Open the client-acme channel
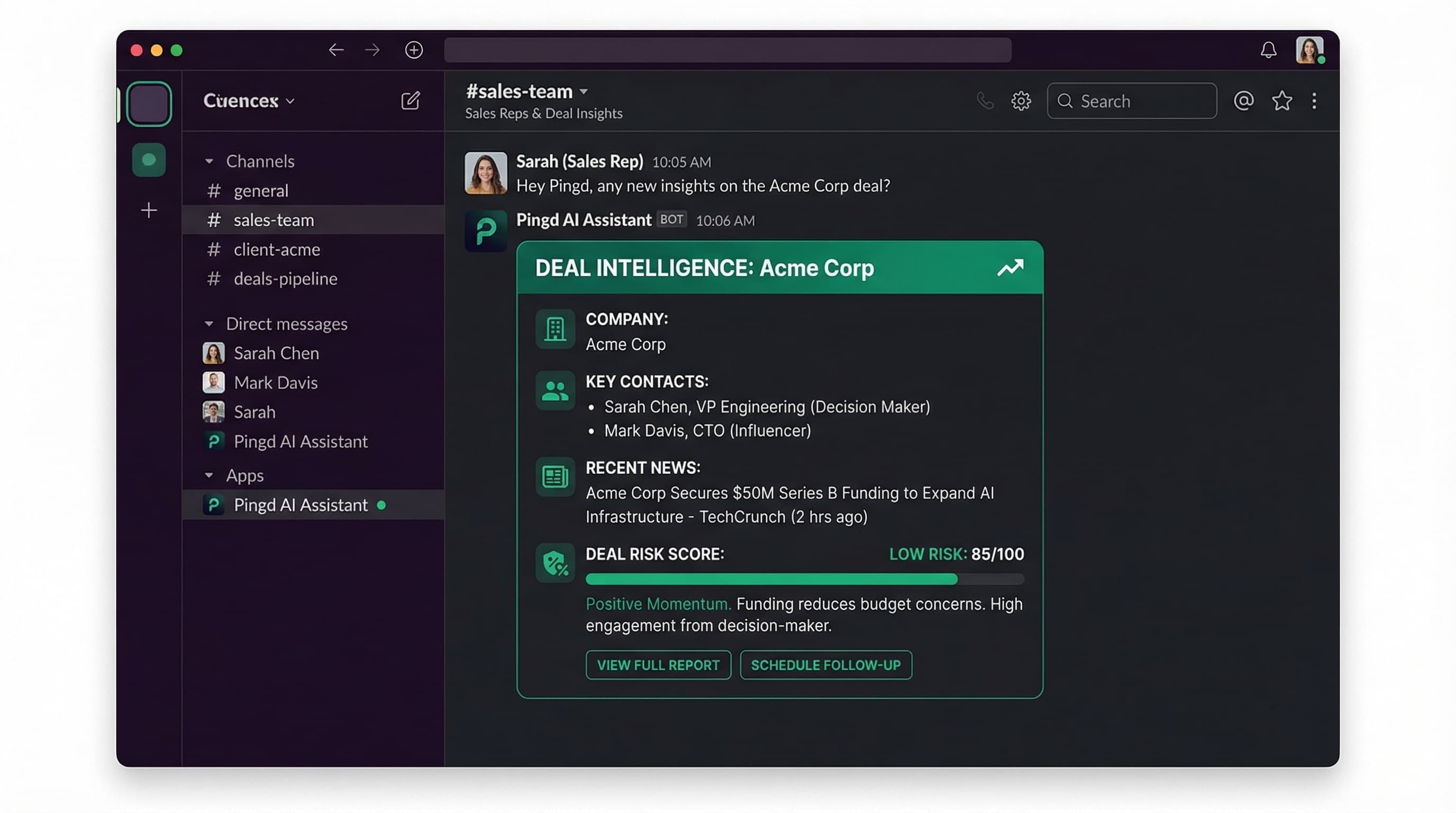The width and height of the screenshot is (1456, 813). (277, 249)
